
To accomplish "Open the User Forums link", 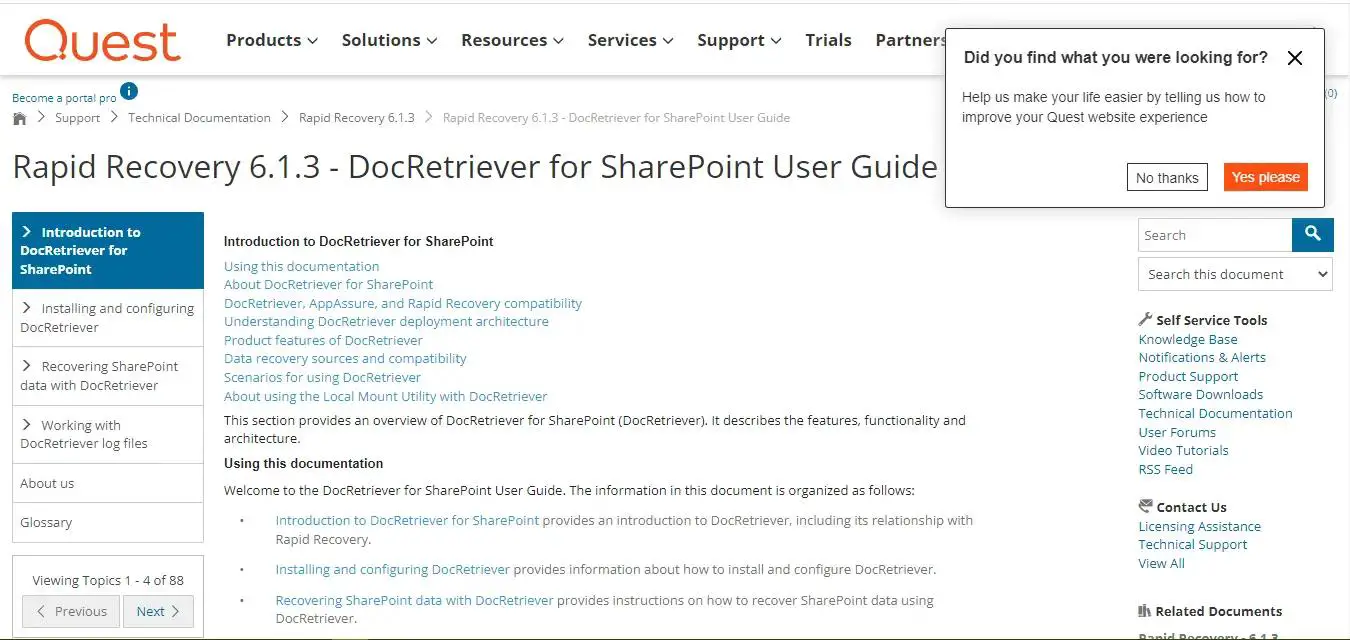I will [x=1177, y=432].
